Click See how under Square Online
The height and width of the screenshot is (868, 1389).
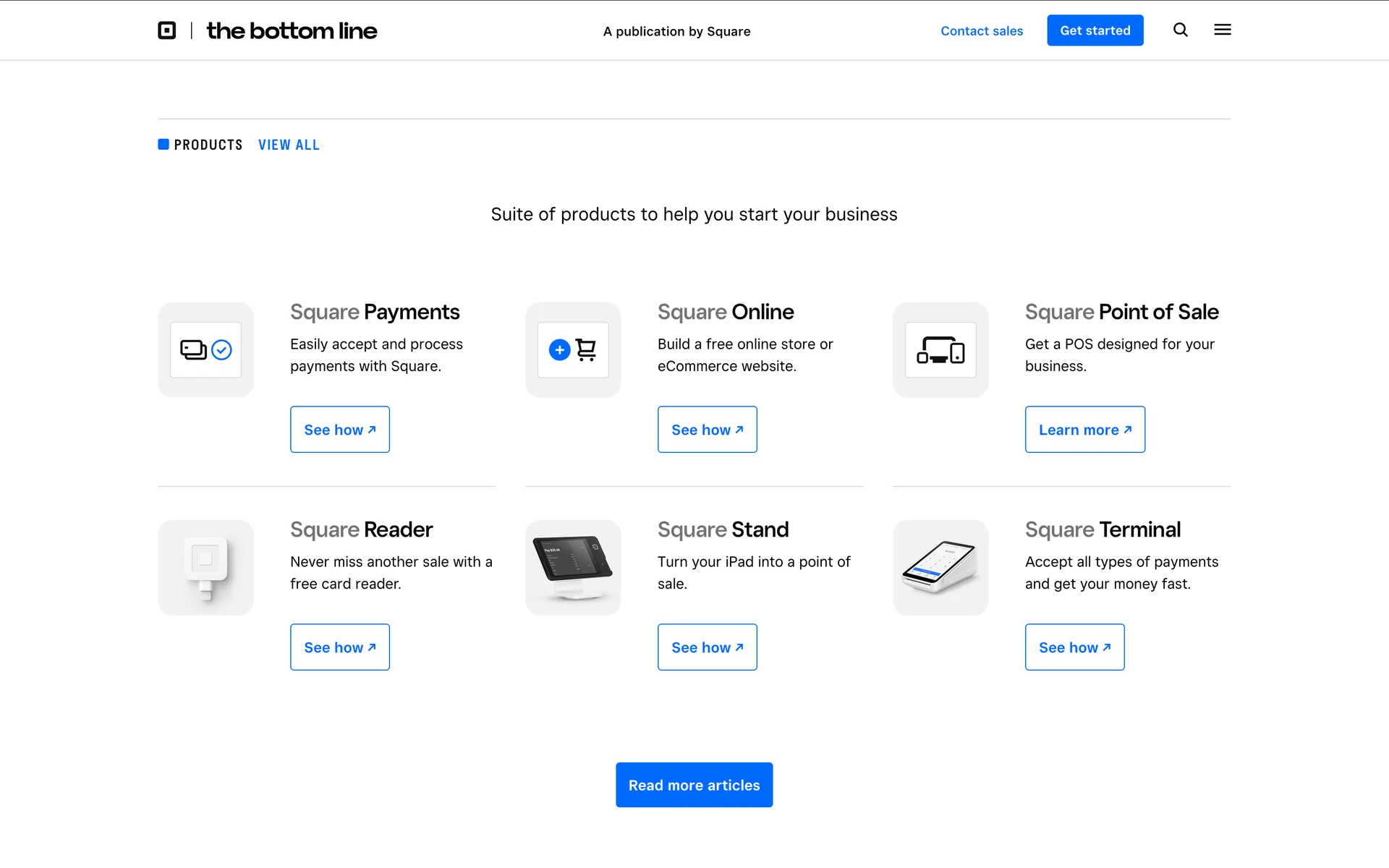click(708, 430)
